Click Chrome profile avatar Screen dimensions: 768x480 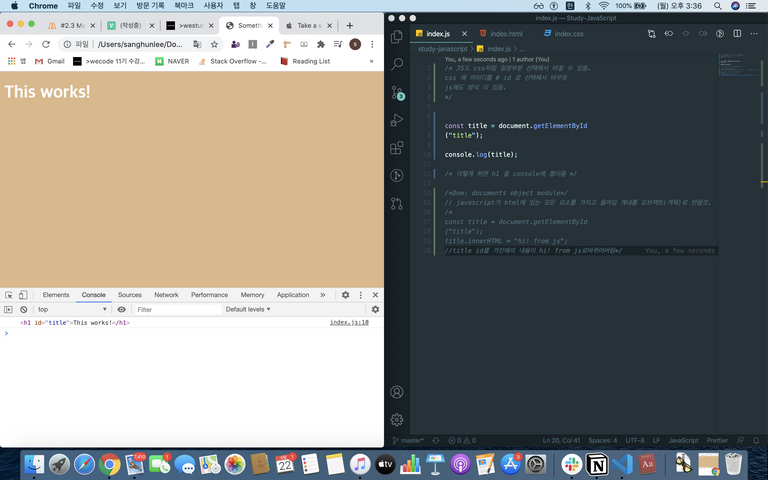tap(355, 44)
